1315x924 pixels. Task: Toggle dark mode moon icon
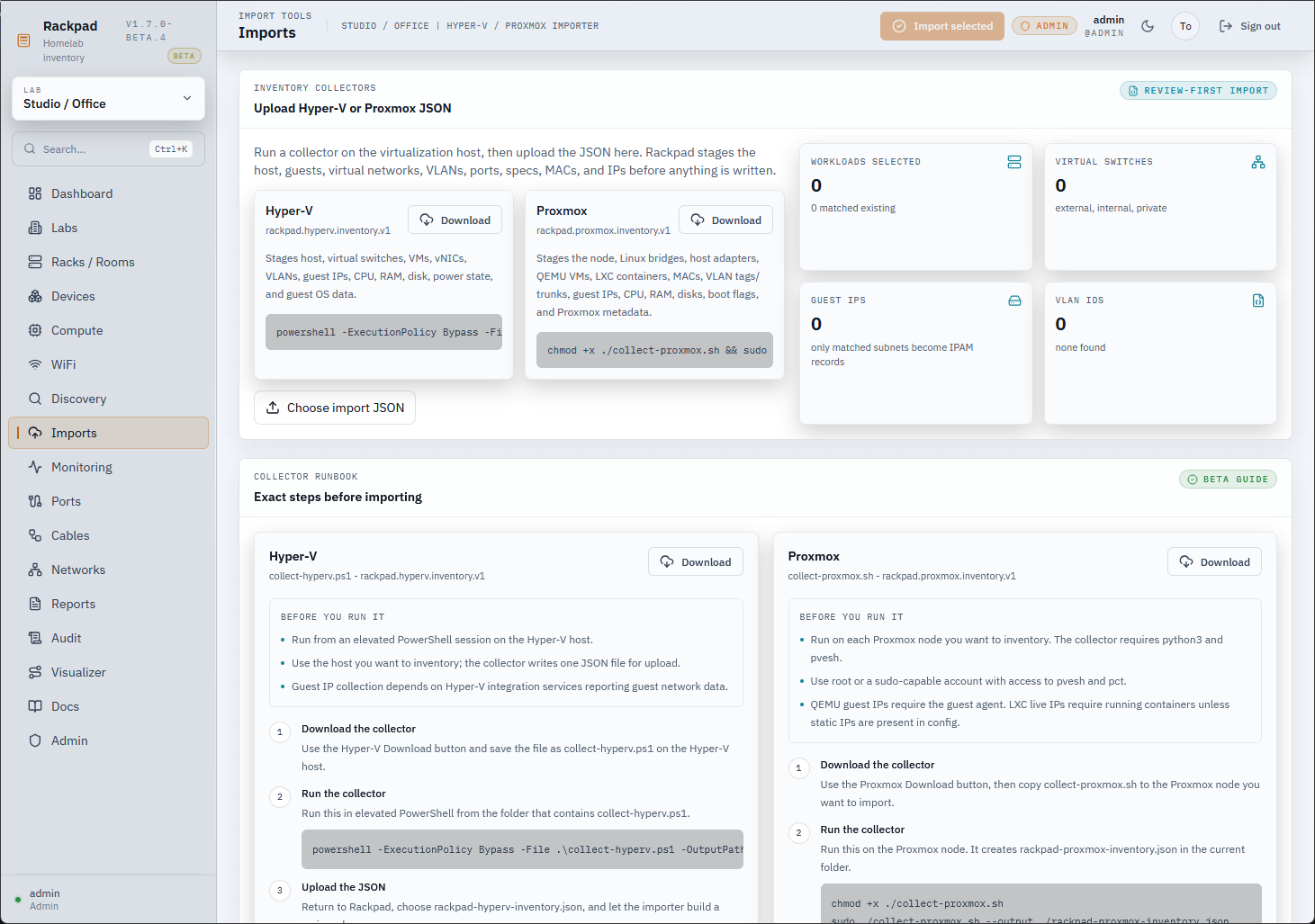(1148, 26)
